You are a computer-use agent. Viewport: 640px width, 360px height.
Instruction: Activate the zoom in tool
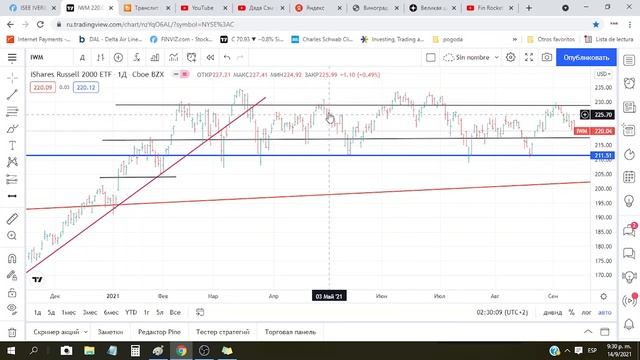click(12, 236)
